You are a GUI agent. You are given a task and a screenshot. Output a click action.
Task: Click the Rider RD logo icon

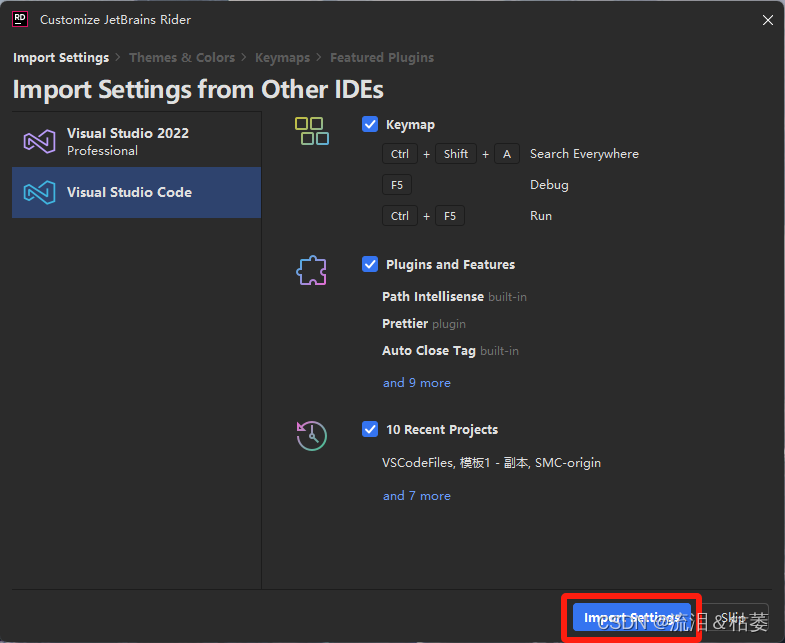point(20,20)
